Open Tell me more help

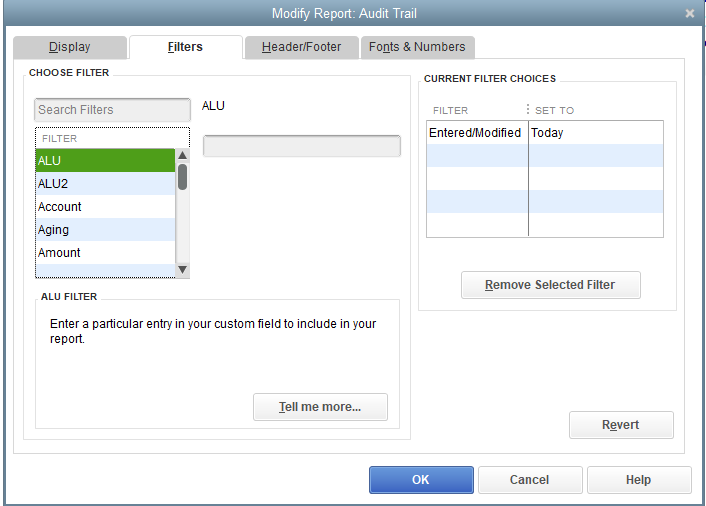click(320, 407)
